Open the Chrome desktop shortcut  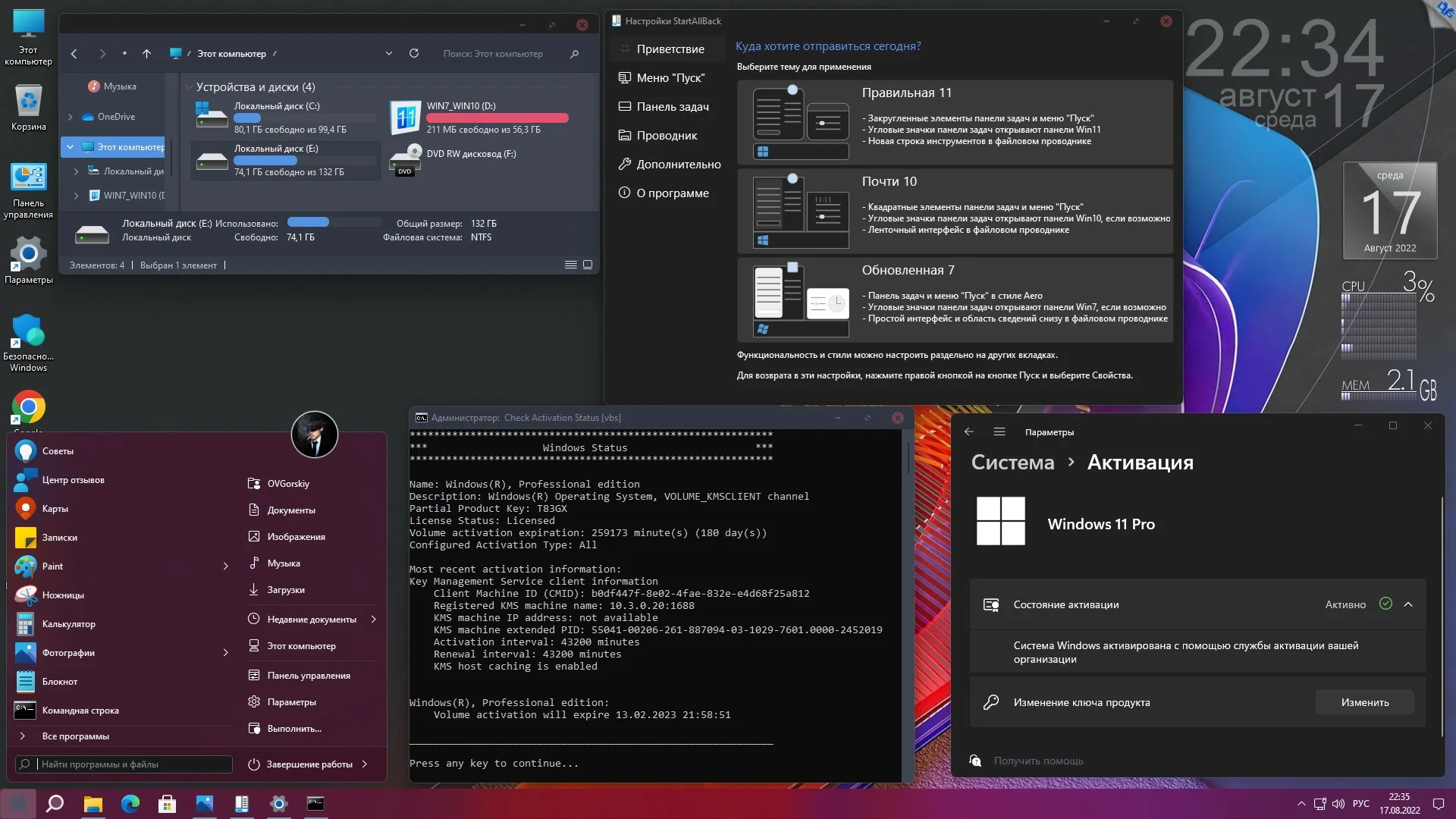[28, 408]
